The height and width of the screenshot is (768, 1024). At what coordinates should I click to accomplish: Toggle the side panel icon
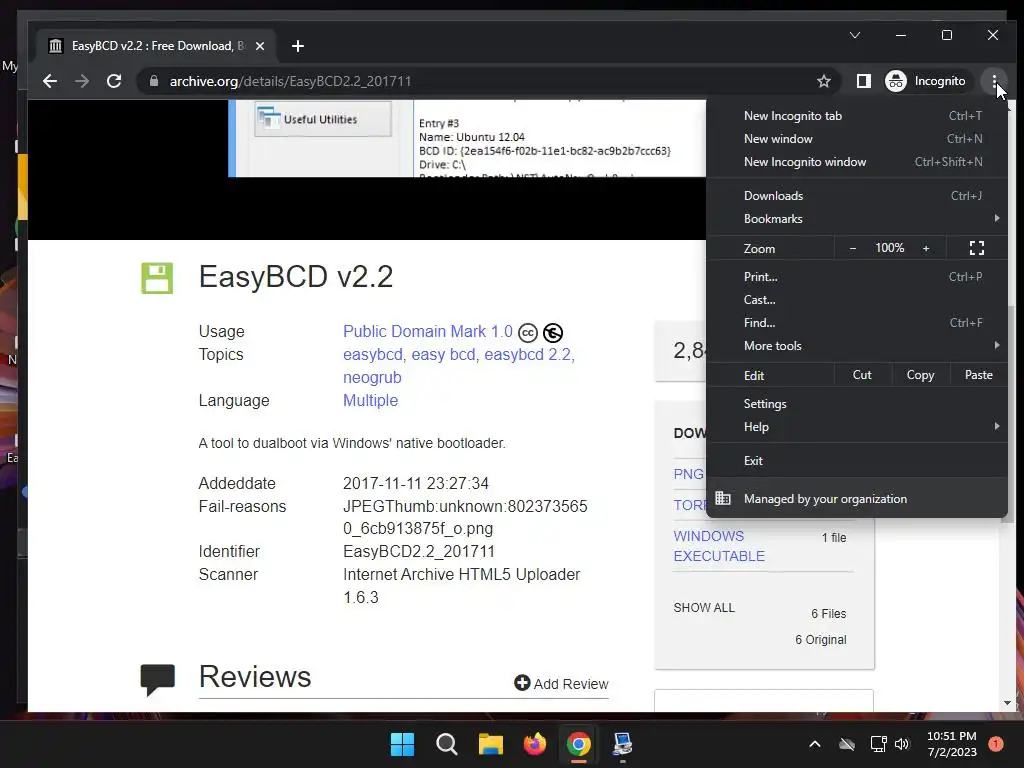pyautogui.click(x=863, y=81)
